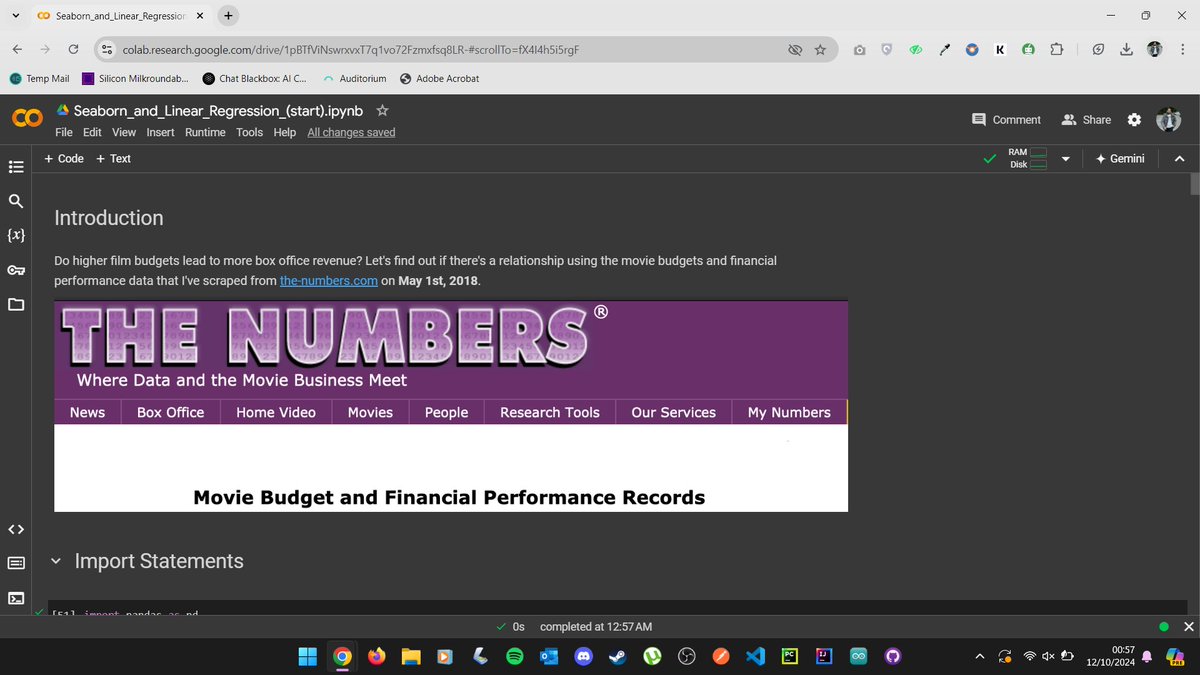Reload the page

[x=73, y=49]
